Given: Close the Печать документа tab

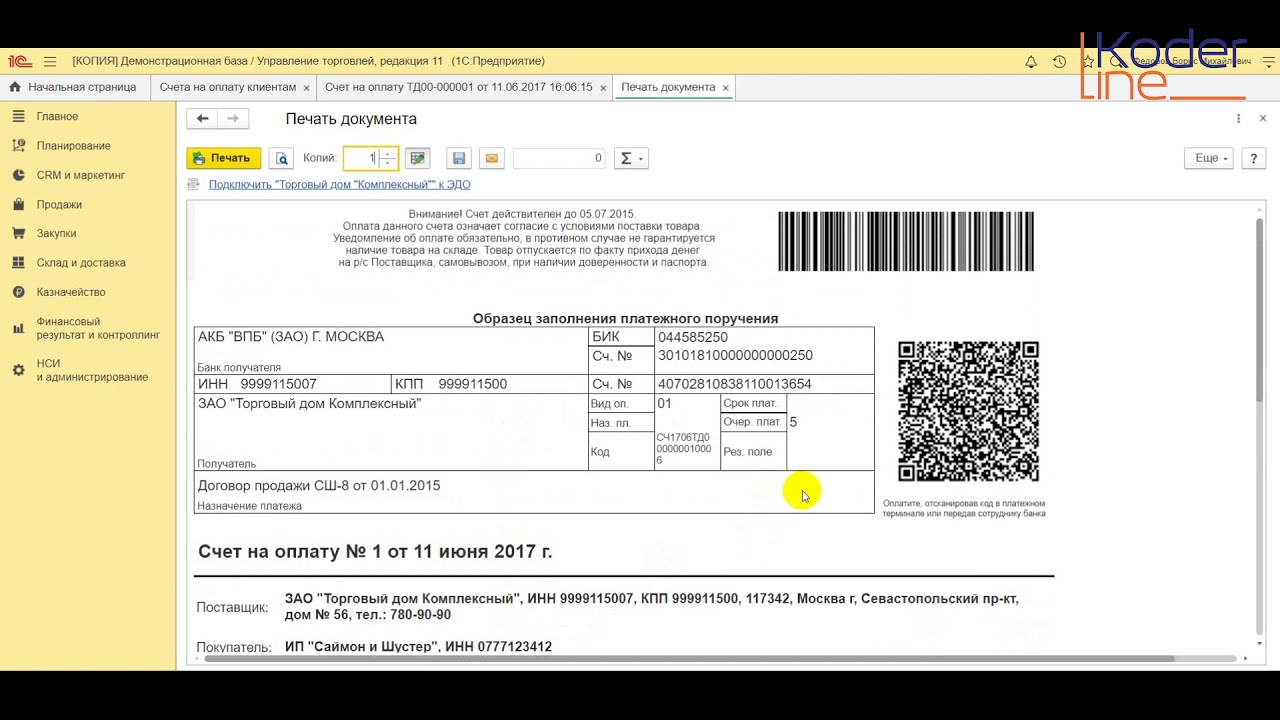Looking at the screenshot, I should (x=726, y=88).
